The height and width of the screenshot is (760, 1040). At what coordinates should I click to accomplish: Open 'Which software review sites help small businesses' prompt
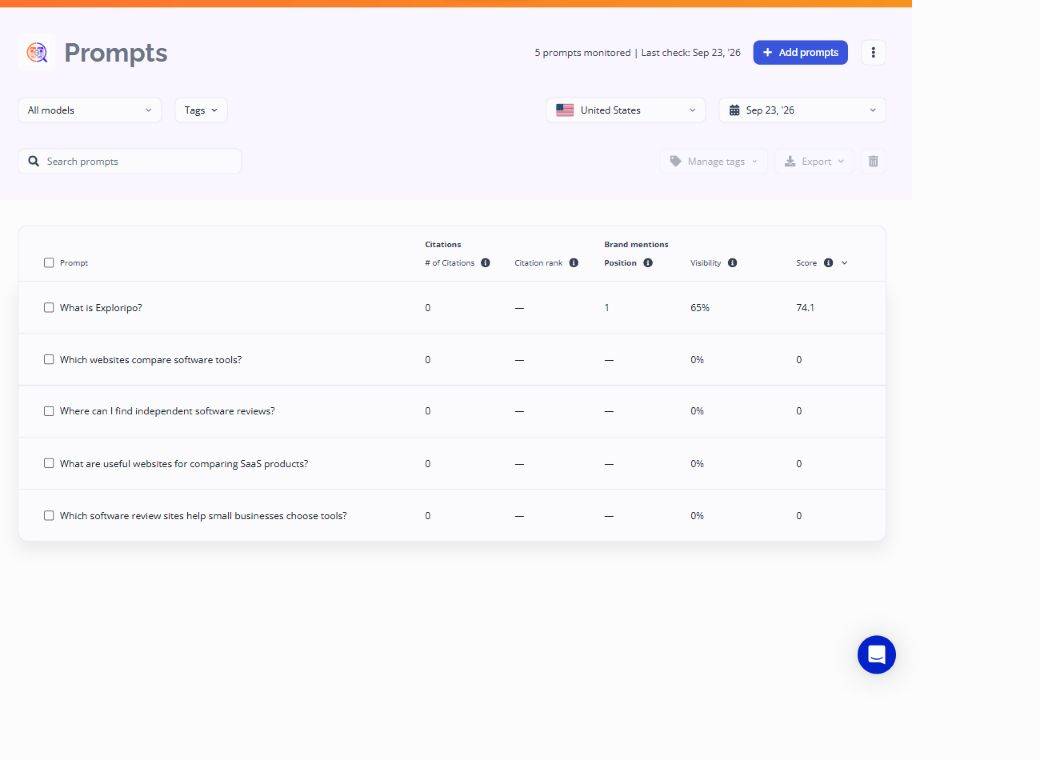point(203,515)
